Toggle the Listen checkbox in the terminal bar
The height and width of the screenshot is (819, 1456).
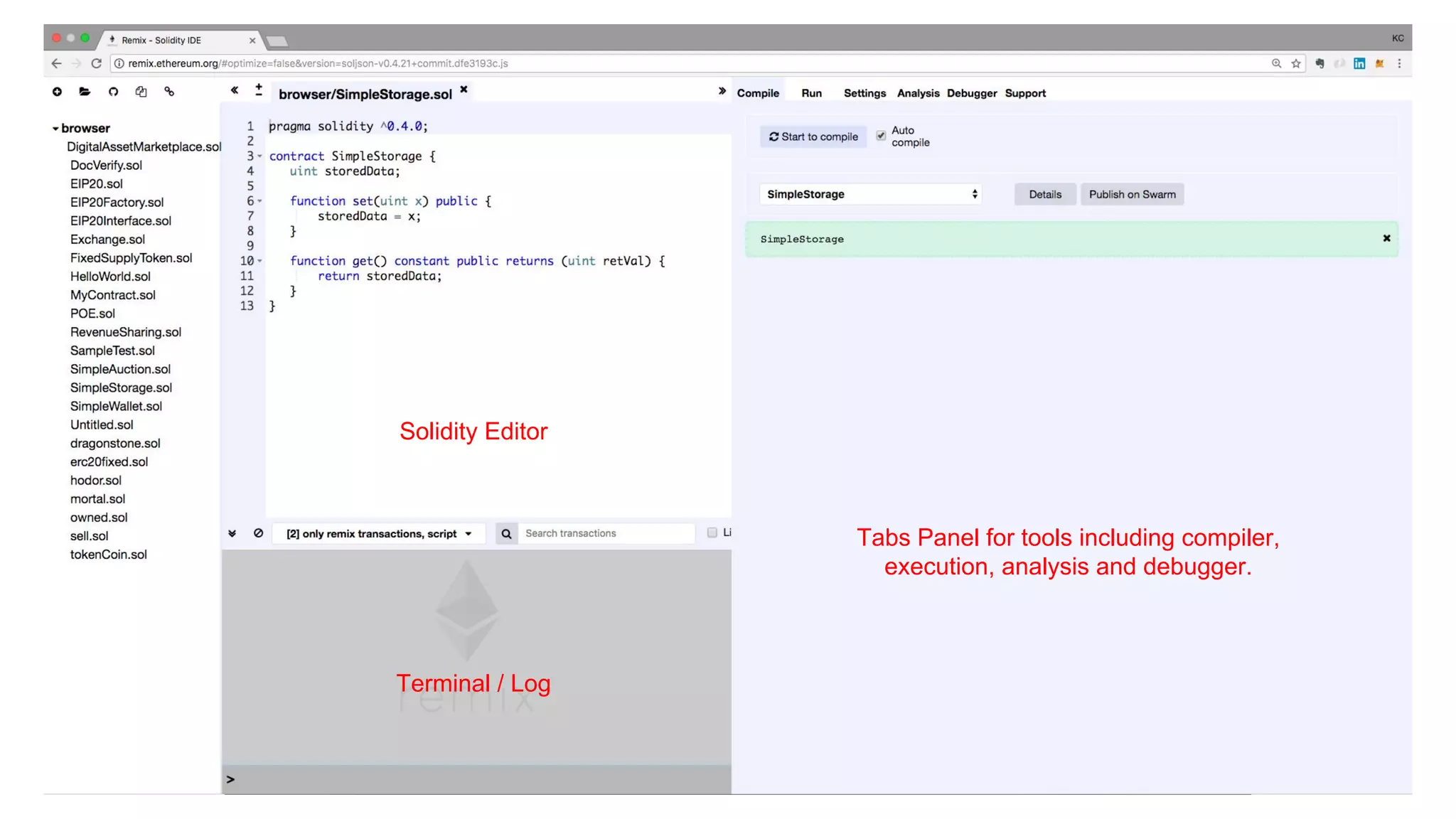click(712, 532)
